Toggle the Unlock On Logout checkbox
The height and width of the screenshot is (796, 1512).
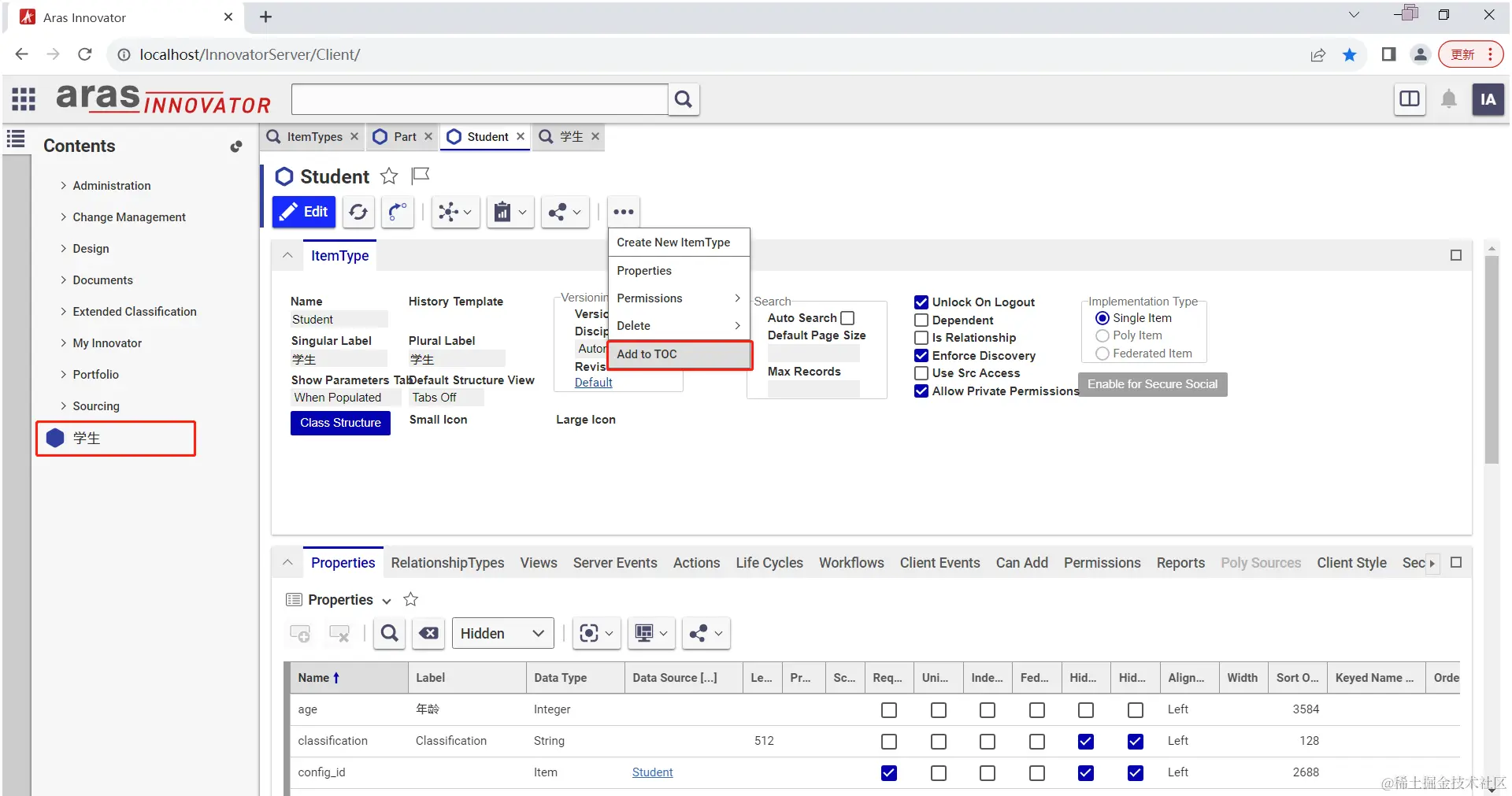(x=921, y=302)
